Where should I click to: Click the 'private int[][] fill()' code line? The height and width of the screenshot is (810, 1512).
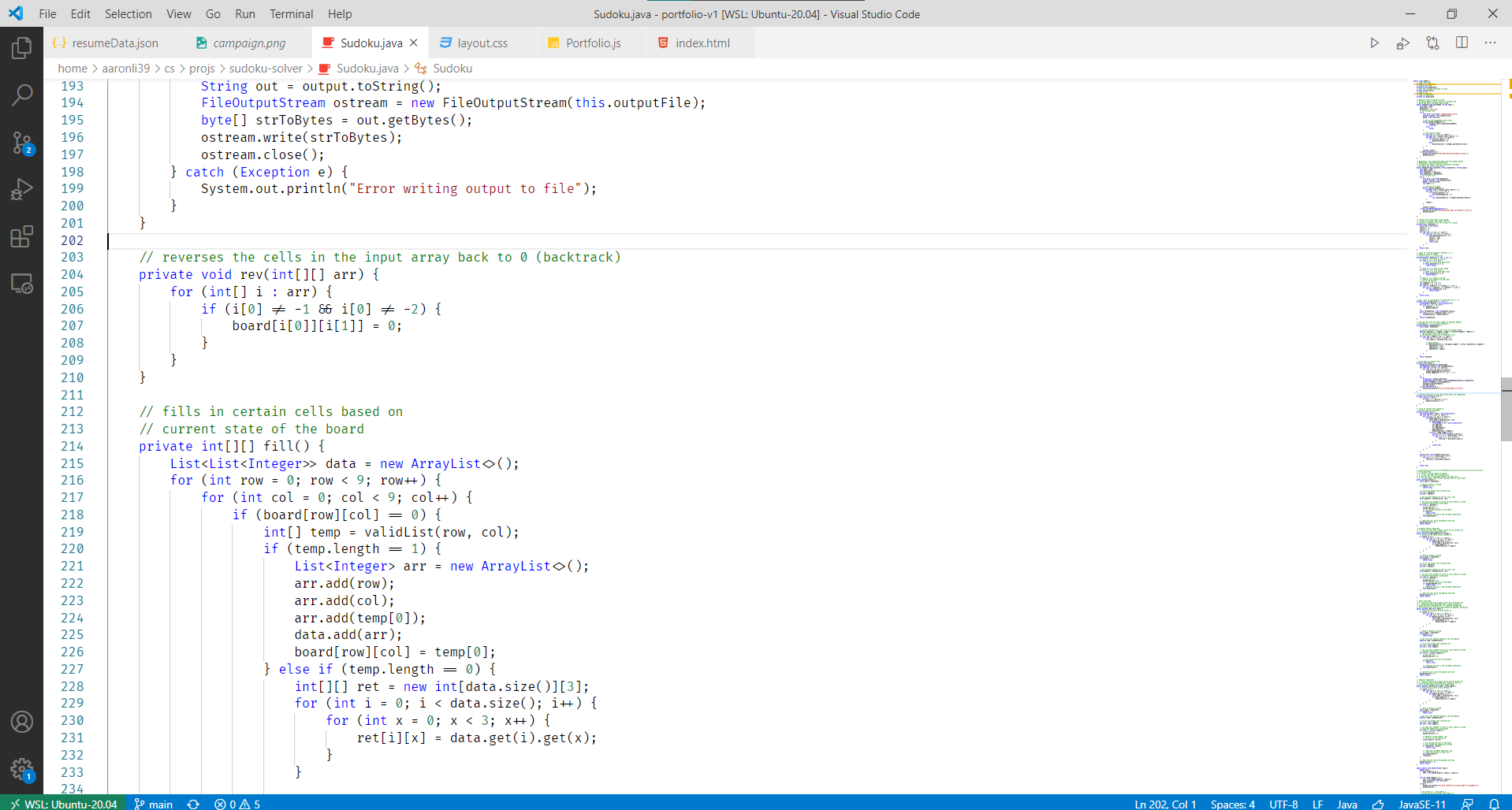(232, 446)
